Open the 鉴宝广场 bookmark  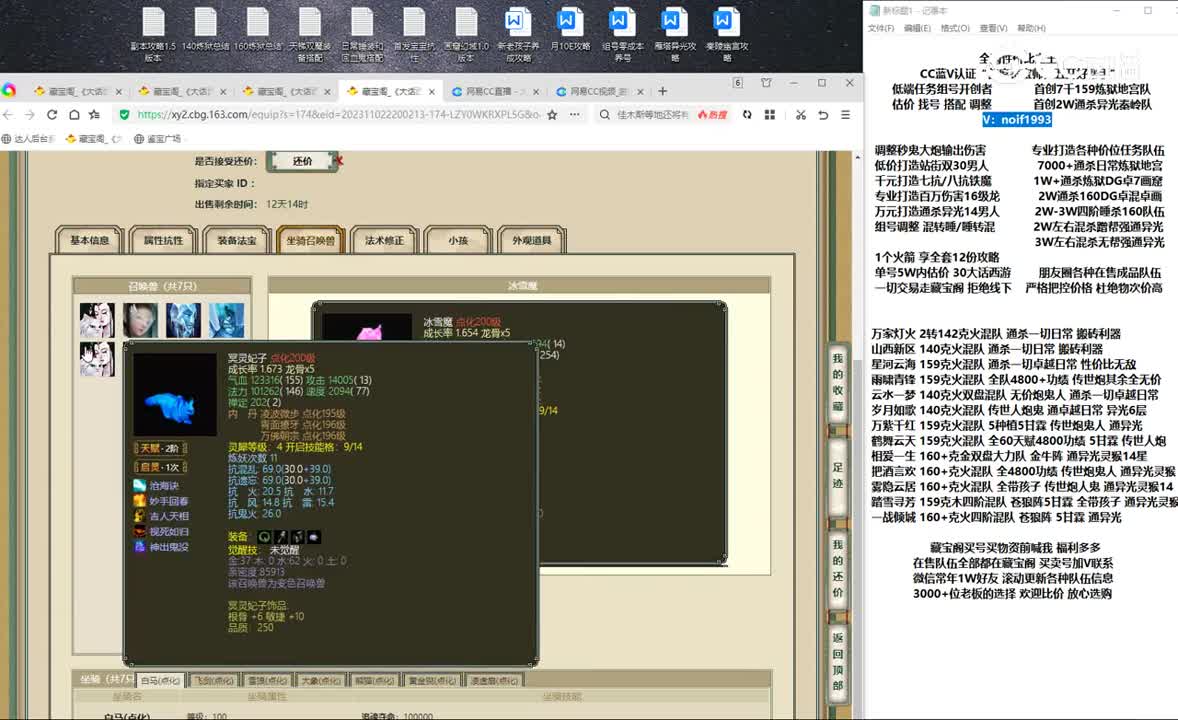coord(158,139)
